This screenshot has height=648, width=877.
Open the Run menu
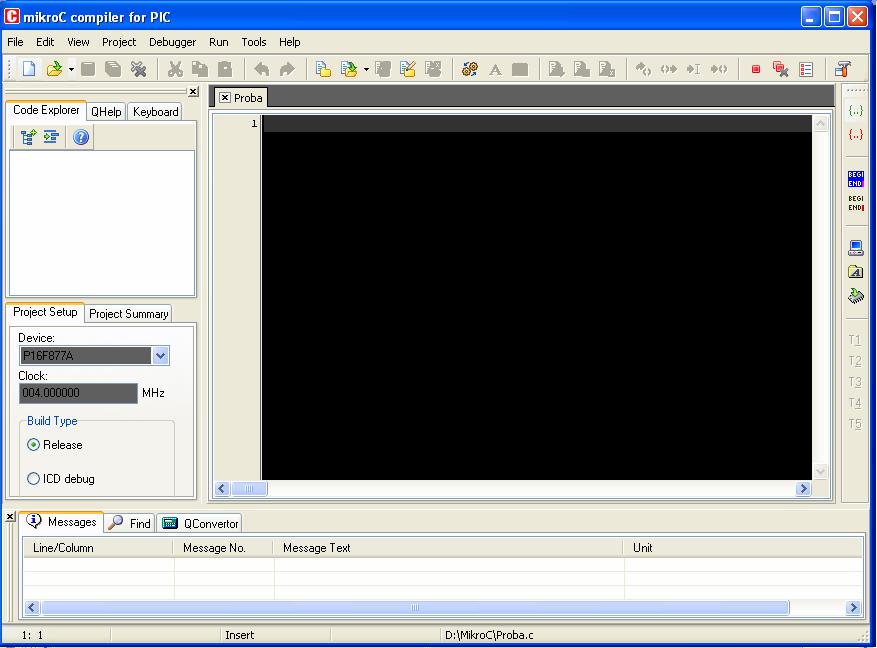coord(219,42)
